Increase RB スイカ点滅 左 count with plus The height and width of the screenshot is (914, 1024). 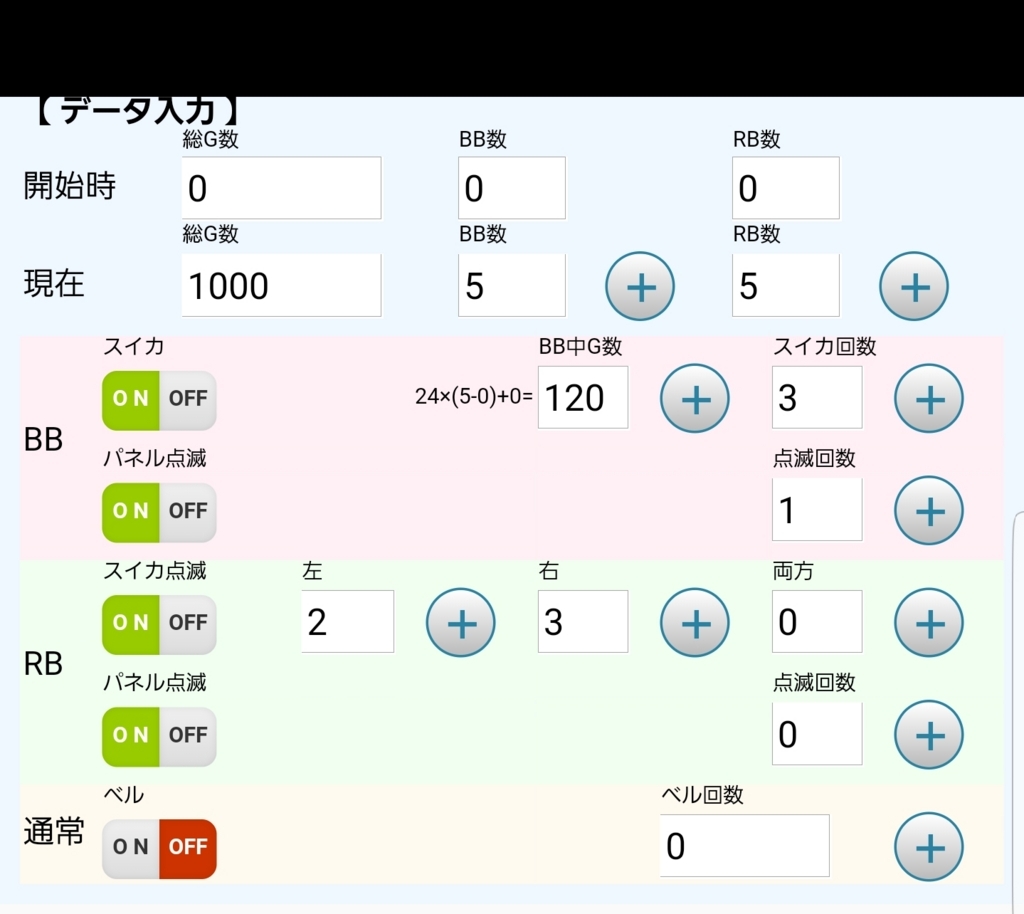(460, 623)
